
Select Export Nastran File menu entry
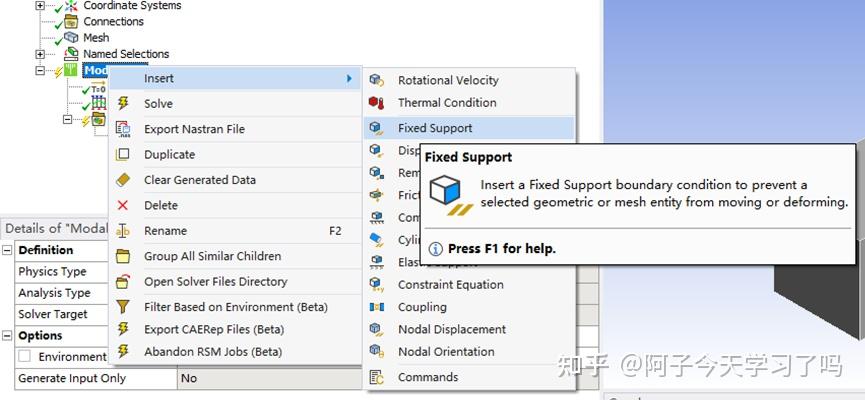pyautogui.click(x=194, y=129)
